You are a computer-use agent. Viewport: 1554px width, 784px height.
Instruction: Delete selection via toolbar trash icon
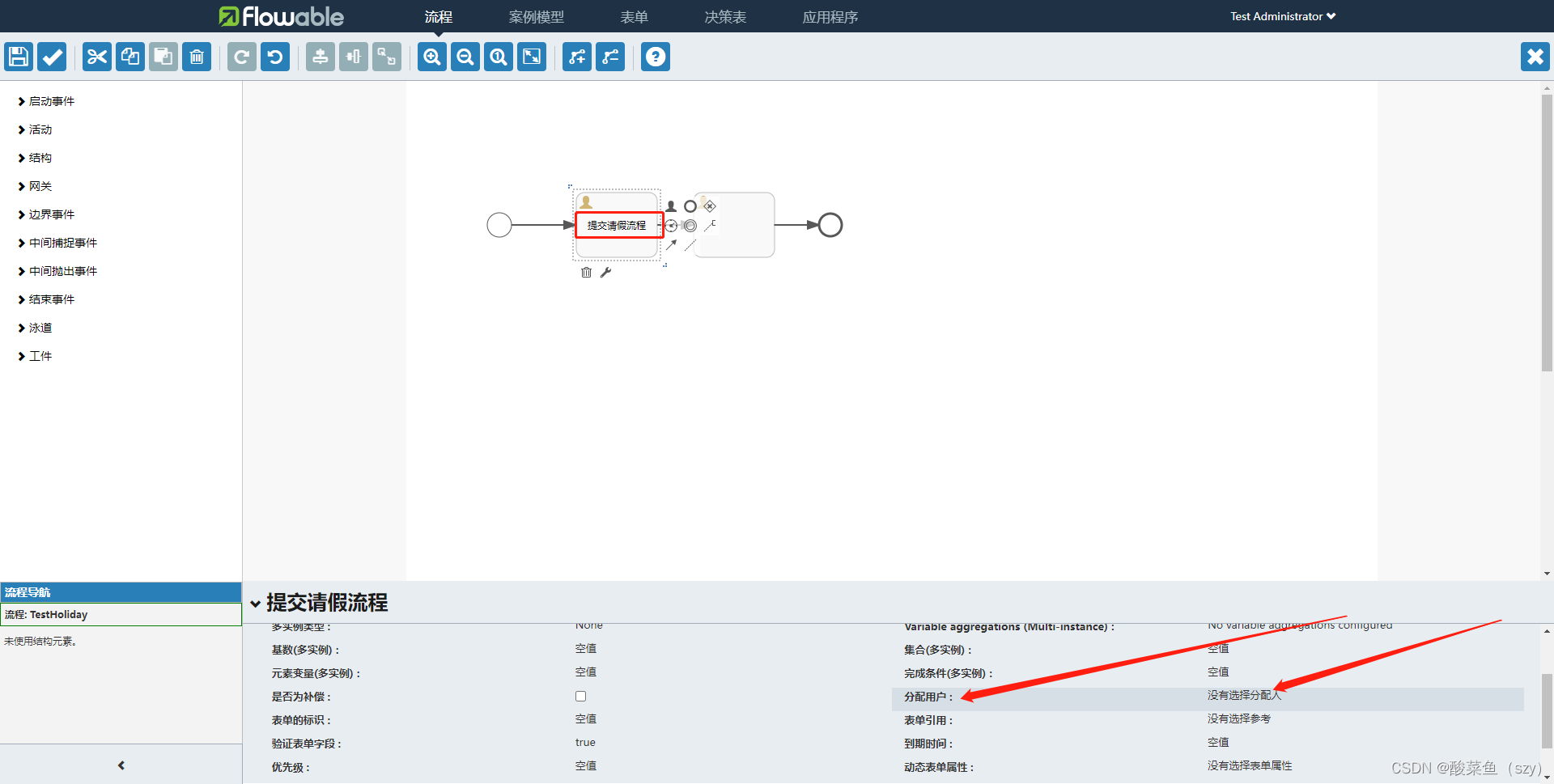point(197,57)
